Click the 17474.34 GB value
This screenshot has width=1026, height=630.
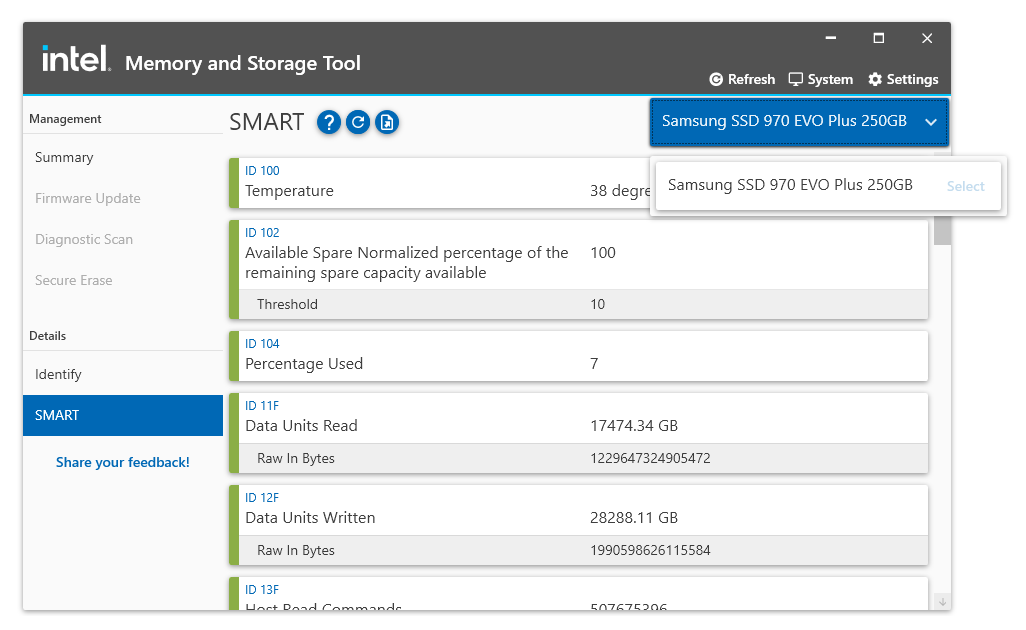(634, 426)
